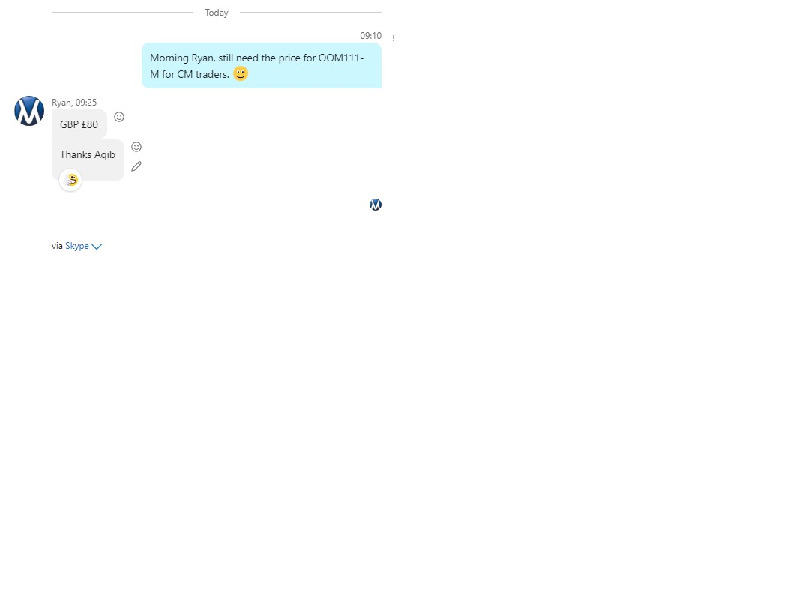
Task: Click the edit pencil icon
Action: (136, 166)
